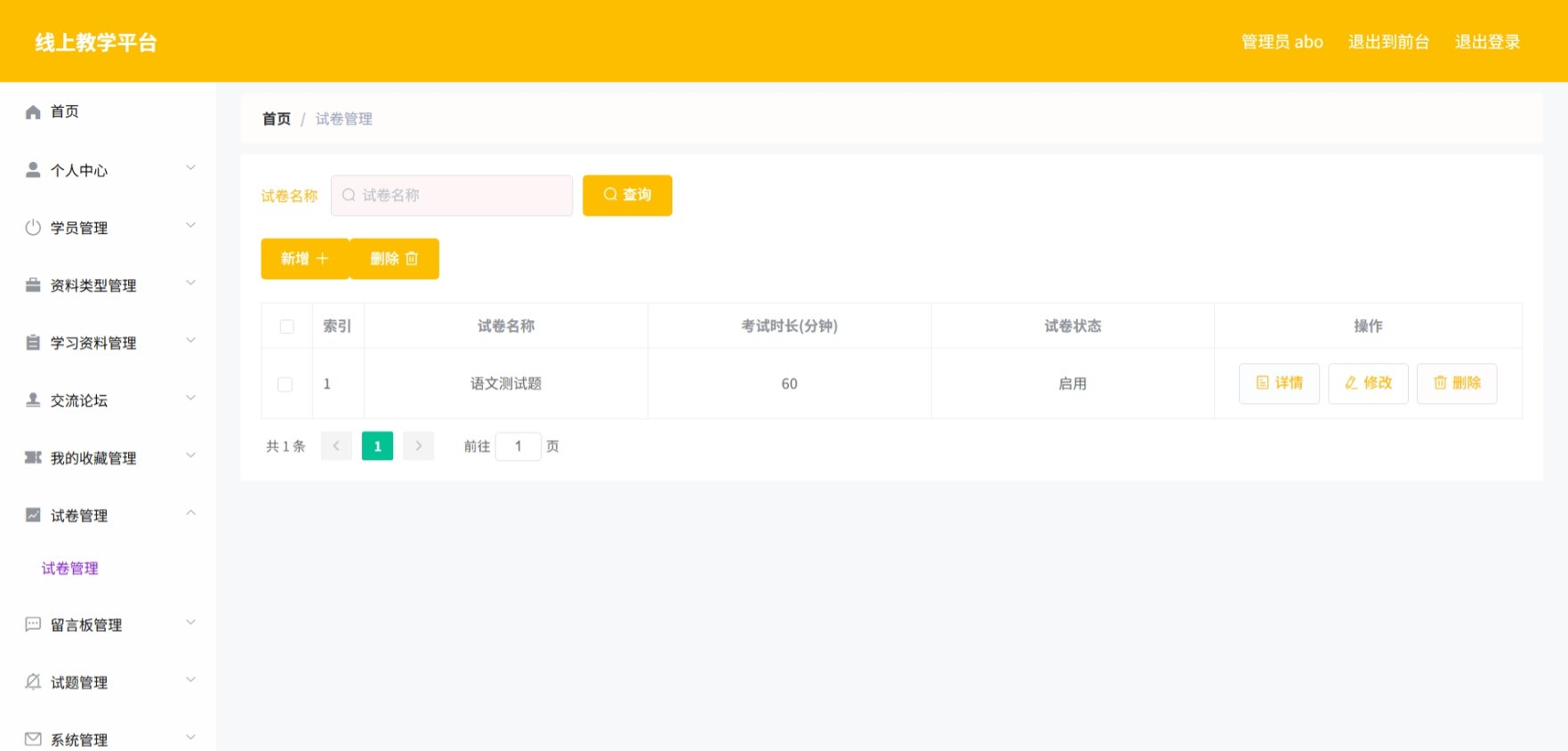1568x751 pixels.
Task: Focus the 试卷名称 search input
Action: point(452,195)
